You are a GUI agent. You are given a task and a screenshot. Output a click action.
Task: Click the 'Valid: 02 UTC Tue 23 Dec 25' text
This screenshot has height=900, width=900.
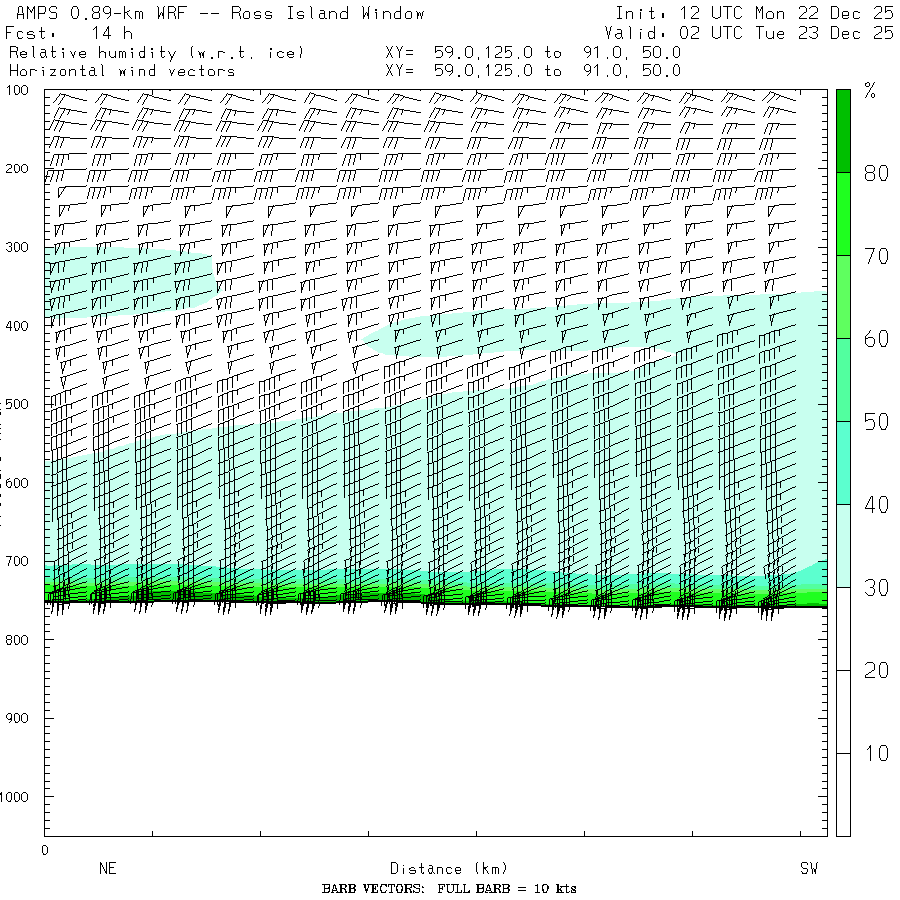pos(749,33)
